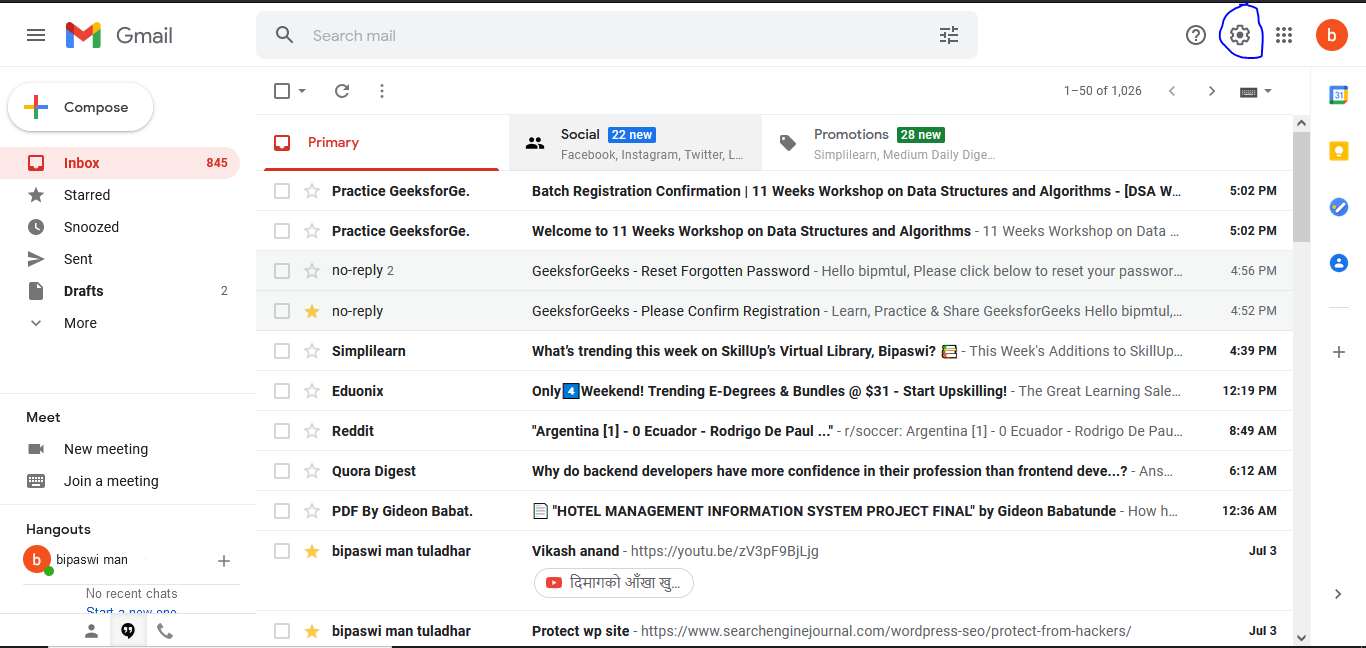1366x648 pixels.
Task: Go to older emails page
Action: coord(1212,91)
